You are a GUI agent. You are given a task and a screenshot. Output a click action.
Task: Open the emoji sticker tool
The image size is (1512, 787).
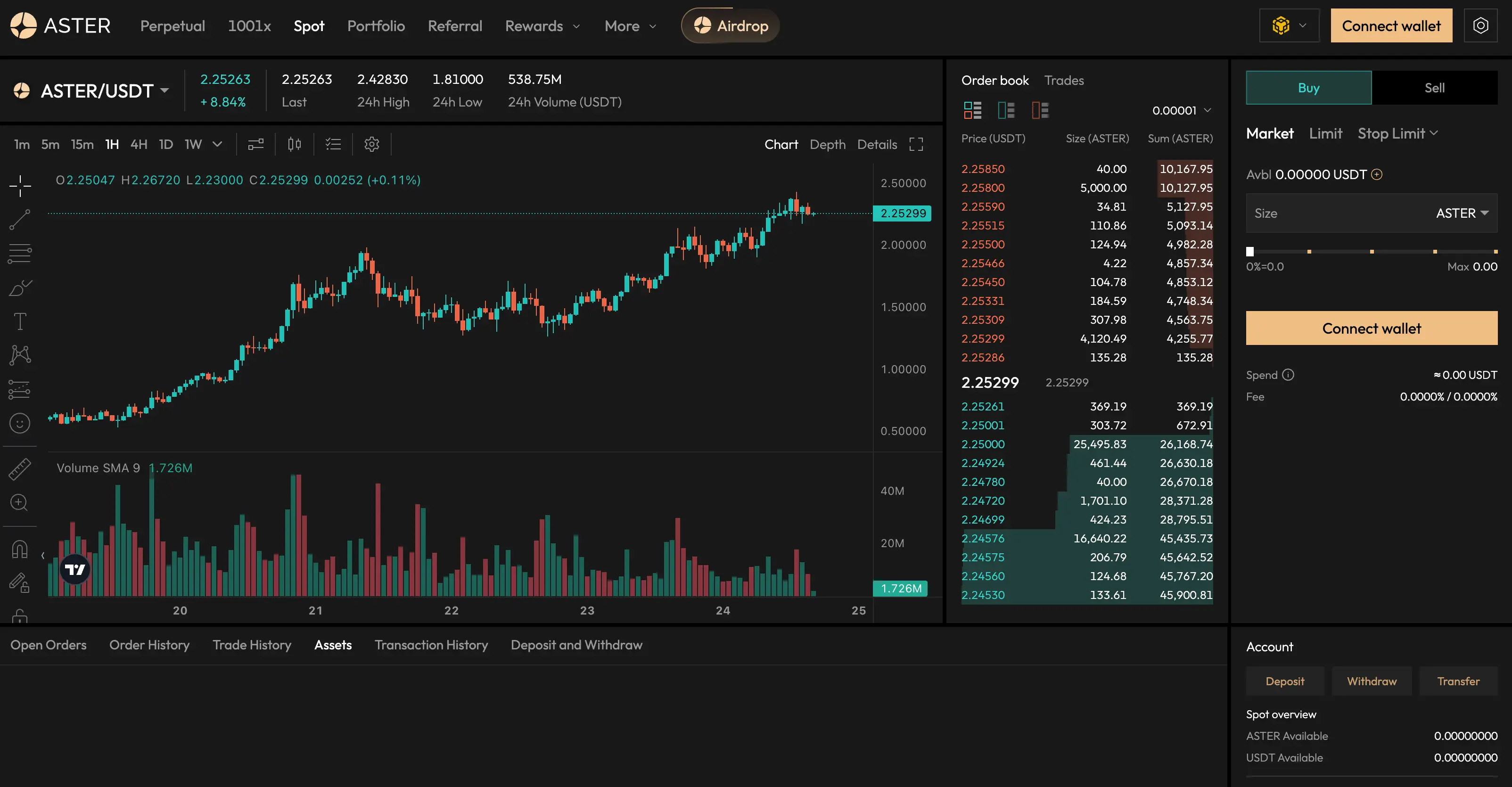[x=19, y=423]
